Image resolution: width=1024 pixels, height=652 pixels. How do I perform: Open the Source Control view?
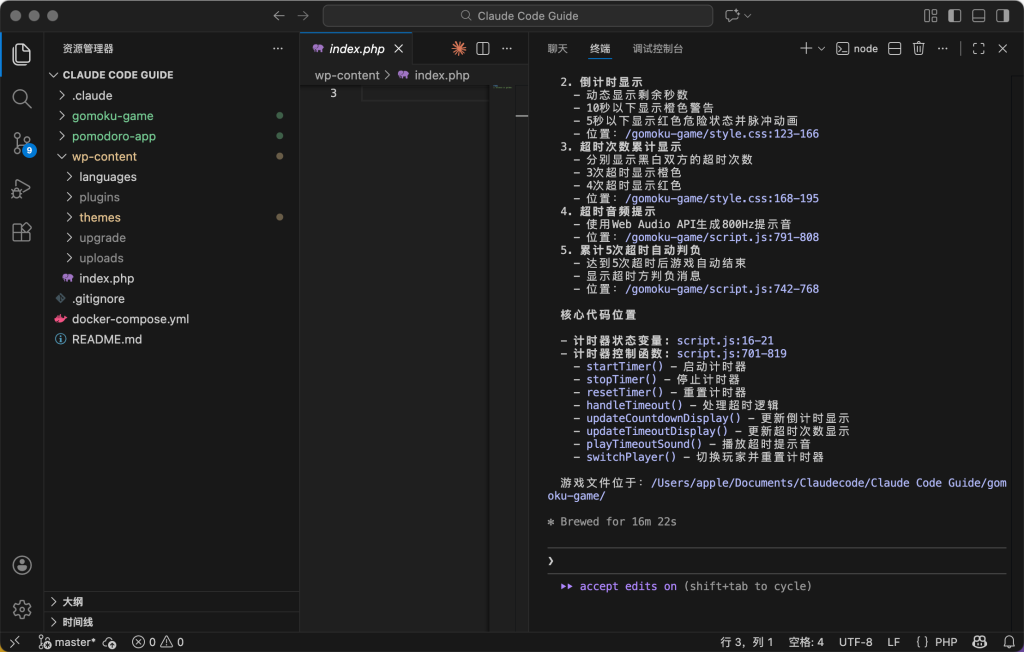coord(21,143)
